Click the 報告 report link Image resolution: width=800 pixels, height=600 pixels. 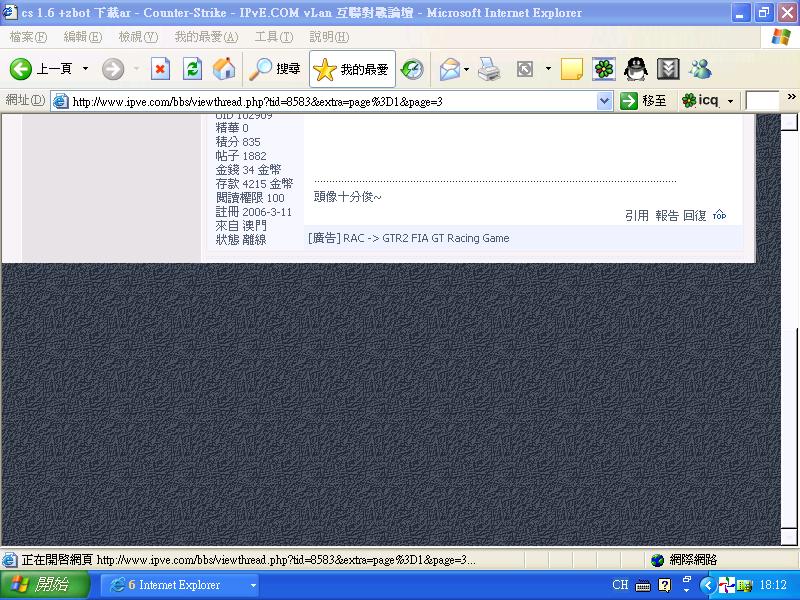(667, 215)
